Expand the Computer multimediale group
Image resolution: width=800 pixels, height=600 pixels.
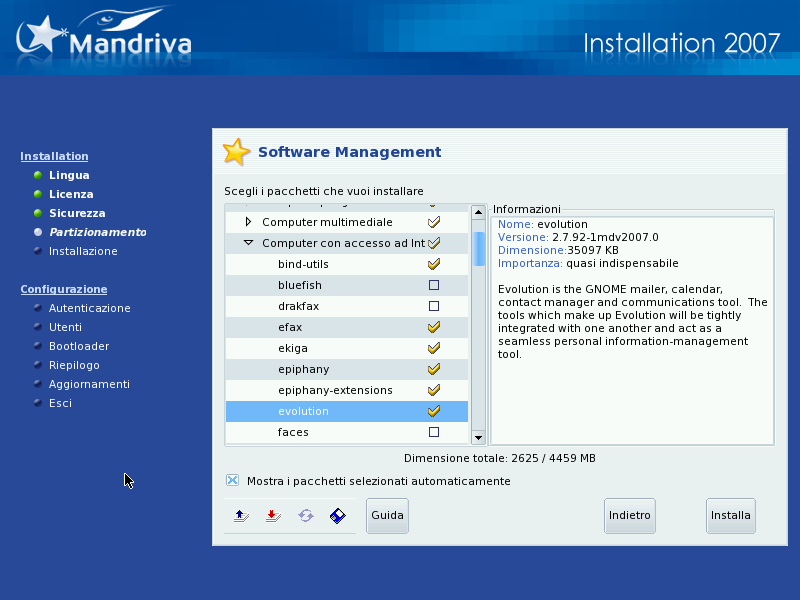coord(249,222)
